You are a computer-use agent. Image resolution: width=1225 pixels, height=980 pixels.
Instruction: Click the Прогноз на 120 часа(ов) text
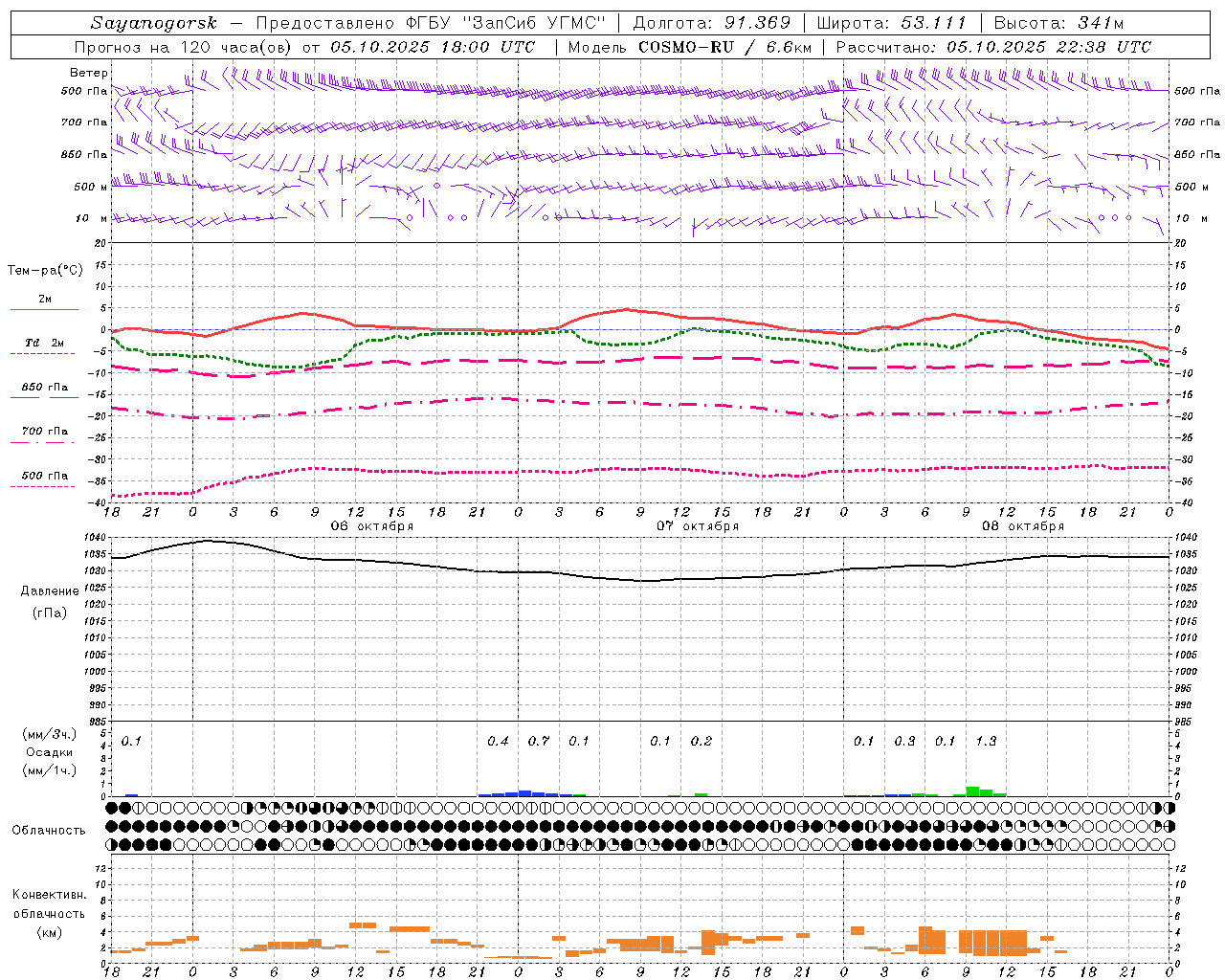184,47
